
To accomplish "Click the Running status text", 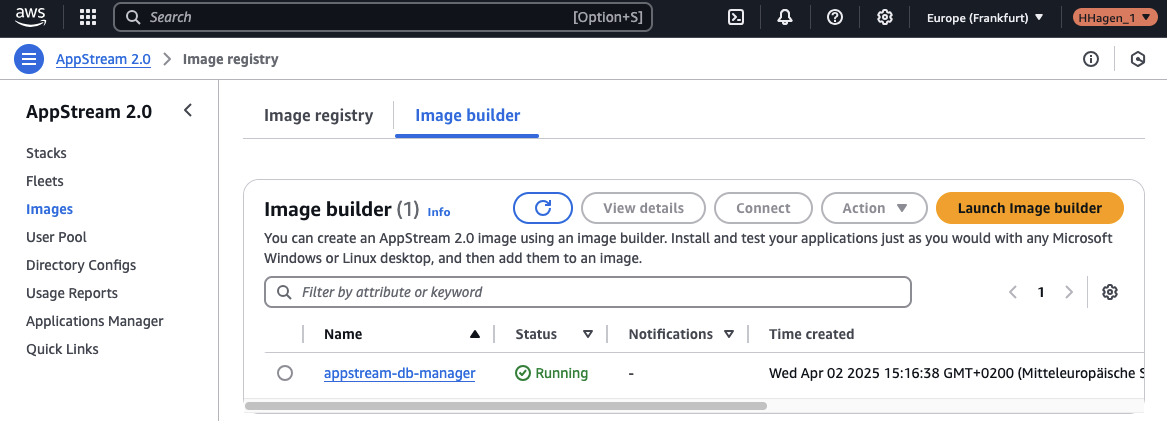I will (561, 373).
